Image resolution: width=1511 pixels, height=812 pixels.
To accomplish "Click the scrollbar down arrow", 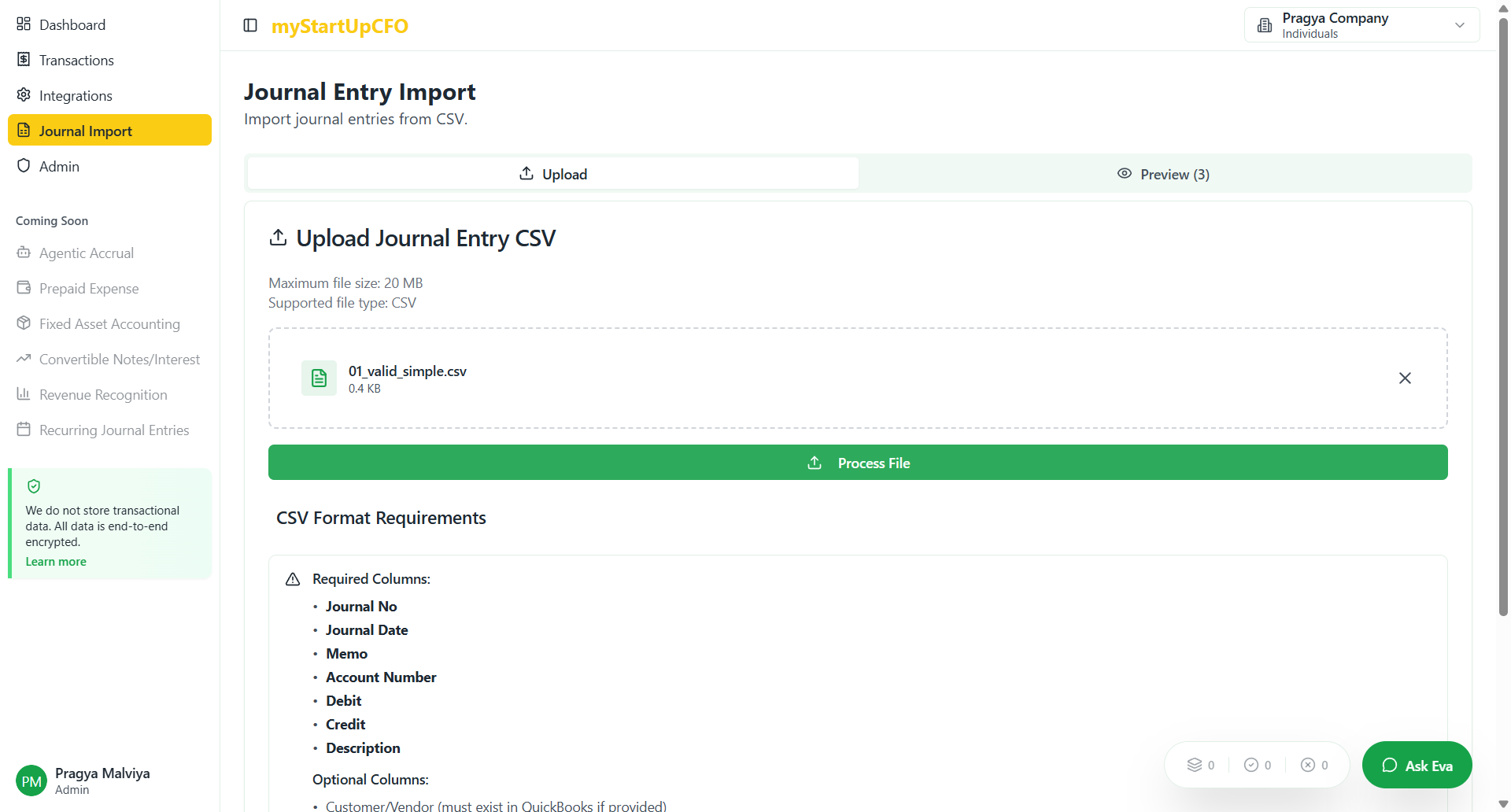I will 1503,804.
